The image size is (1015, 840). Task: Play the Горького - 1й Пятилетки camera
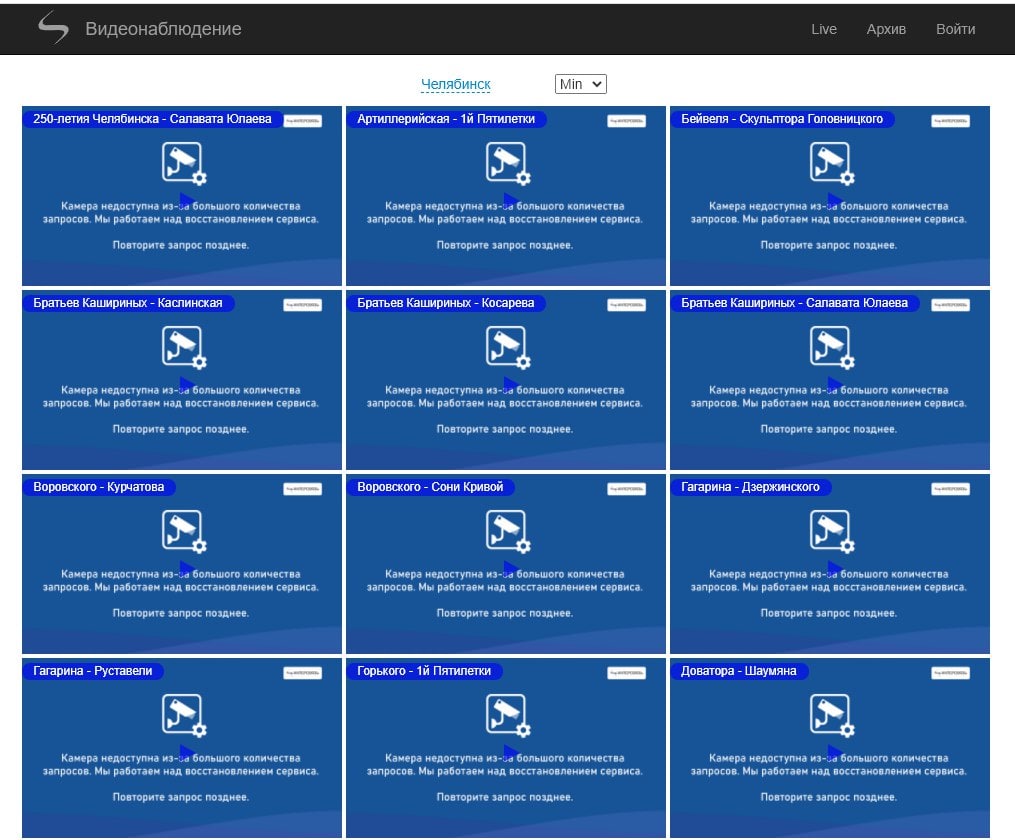[x=511, y=751]
